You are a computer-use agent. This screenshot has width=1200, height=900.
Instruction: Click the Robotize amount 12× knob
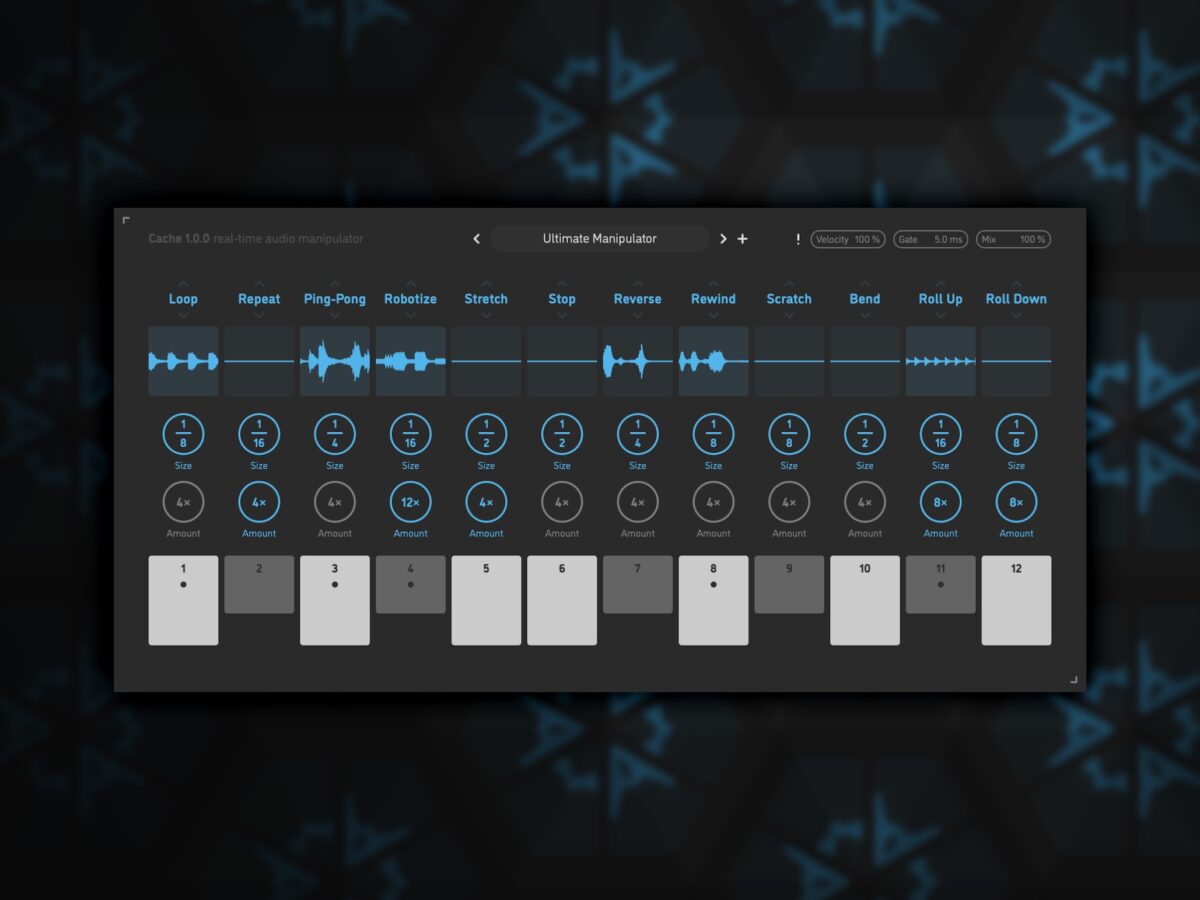pyautogui.click(x=410, y=502)
